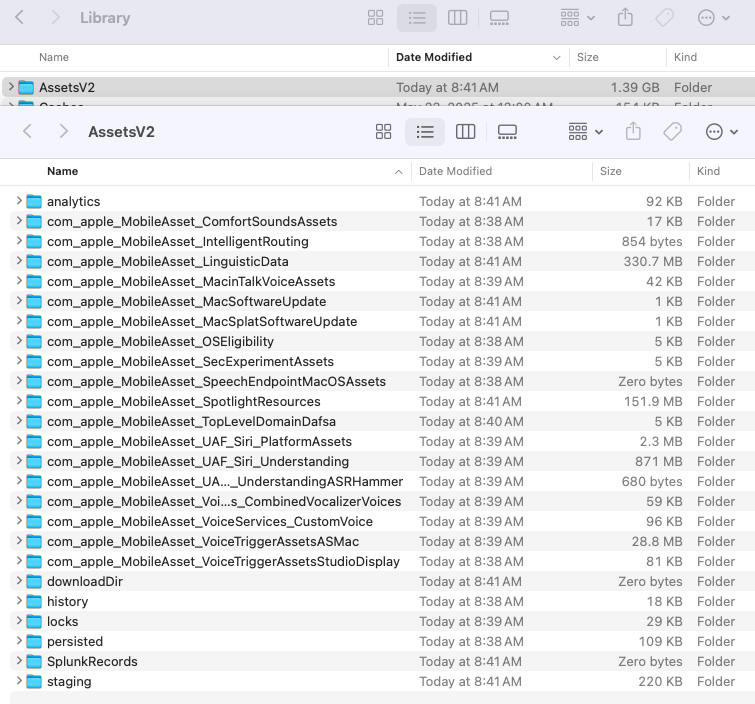
Task: Click Share icon in AssetsV2 window
Action: (633, 131)
